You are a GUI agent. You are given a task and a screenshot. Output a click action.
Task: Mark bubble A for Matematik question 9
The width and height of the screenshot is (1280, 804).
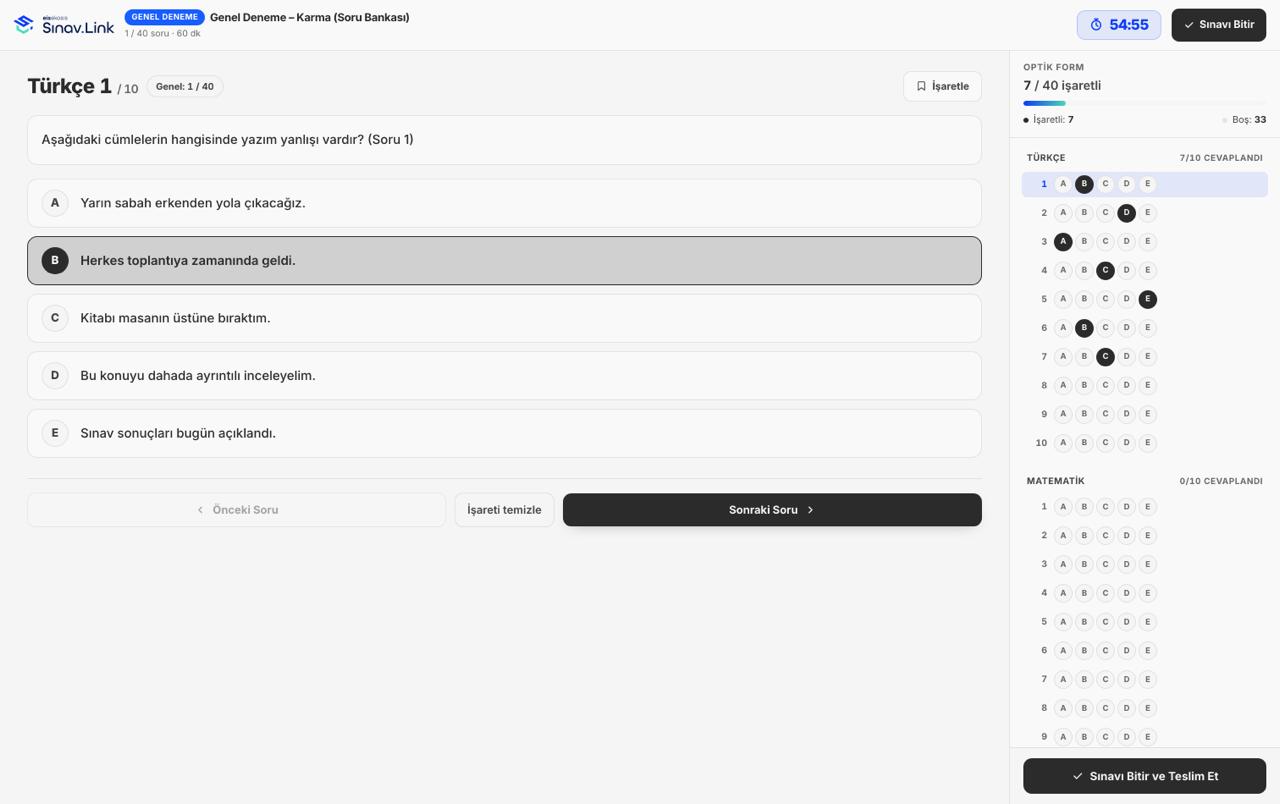(x=1063, y=737)
